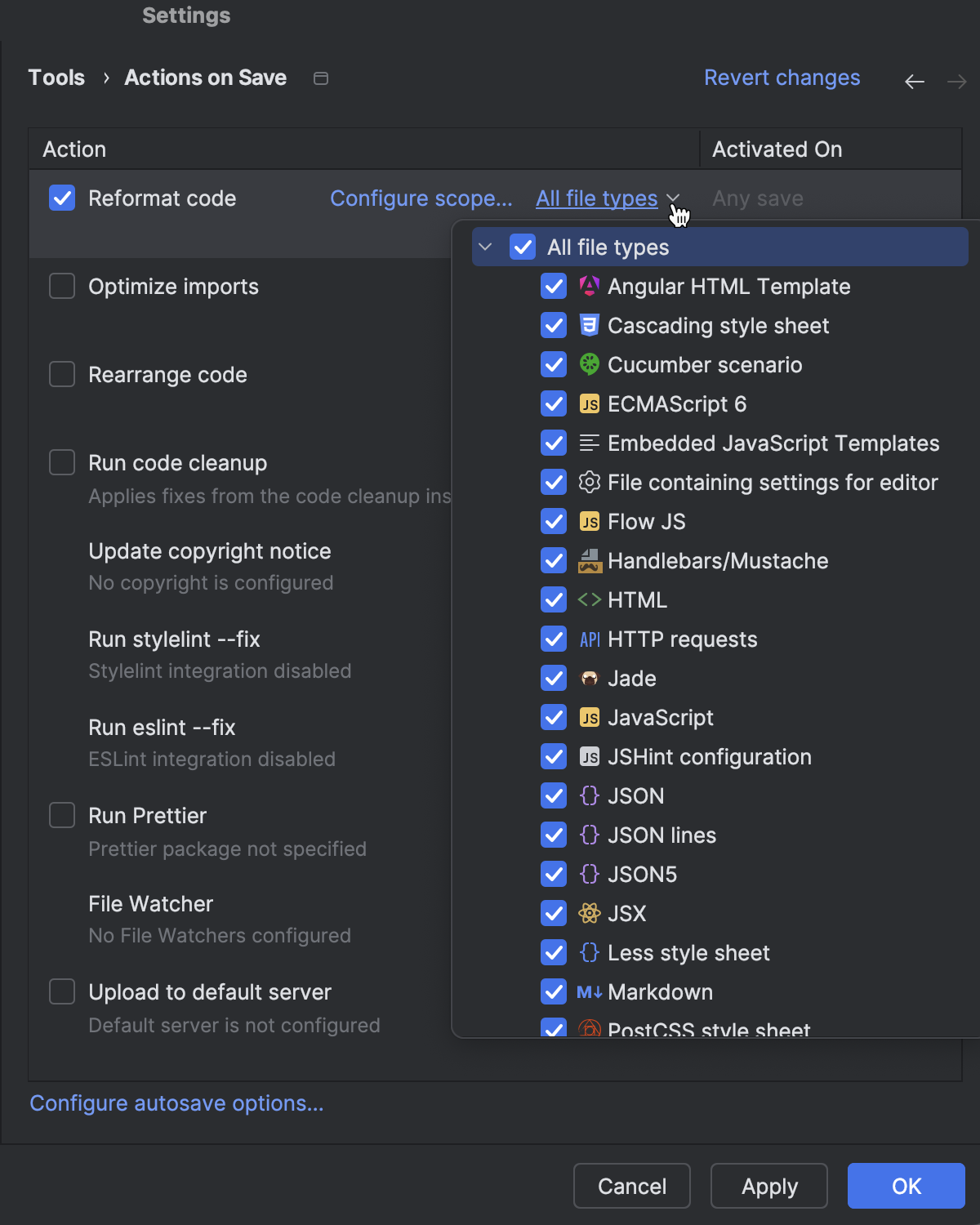Click the Angular HTML Template icon
The image size is (980, 1225).
(x=589, y=287)
